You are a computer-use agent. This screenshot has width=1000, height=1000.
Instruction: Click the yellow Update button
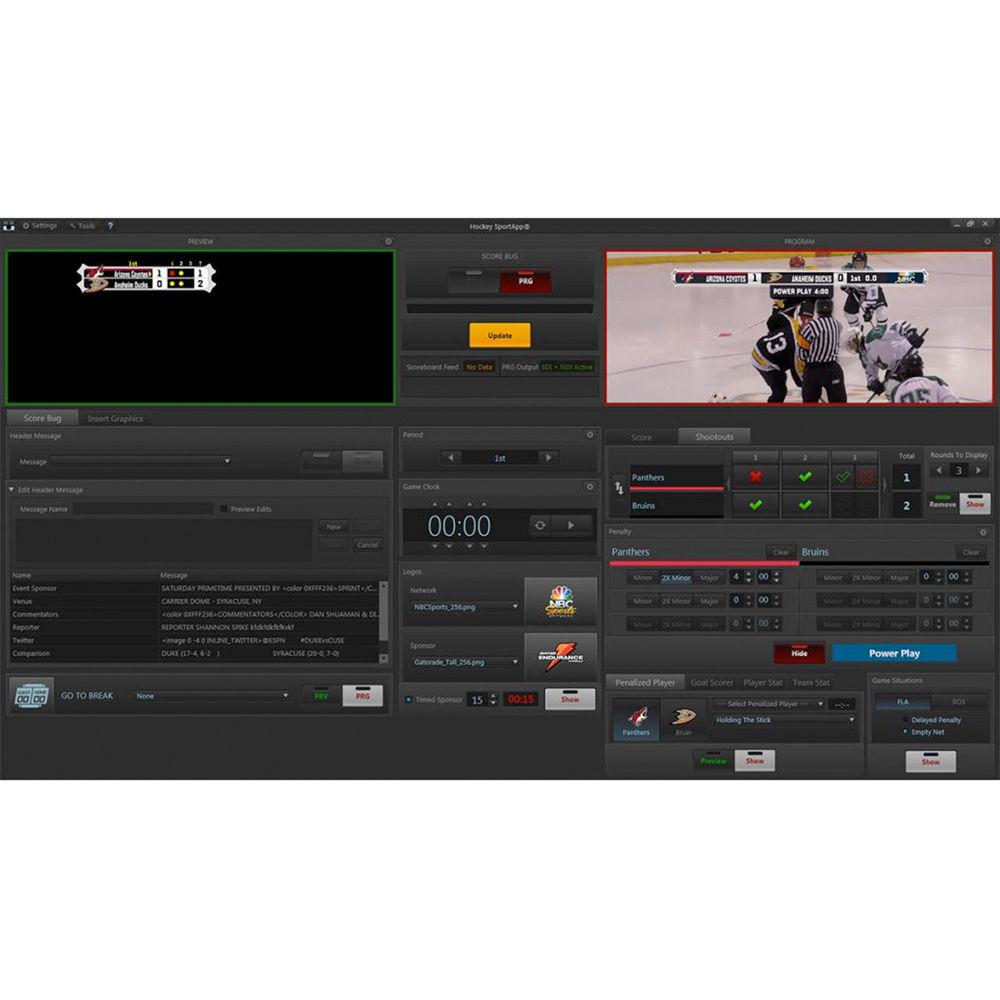click(x=499, y=336)
